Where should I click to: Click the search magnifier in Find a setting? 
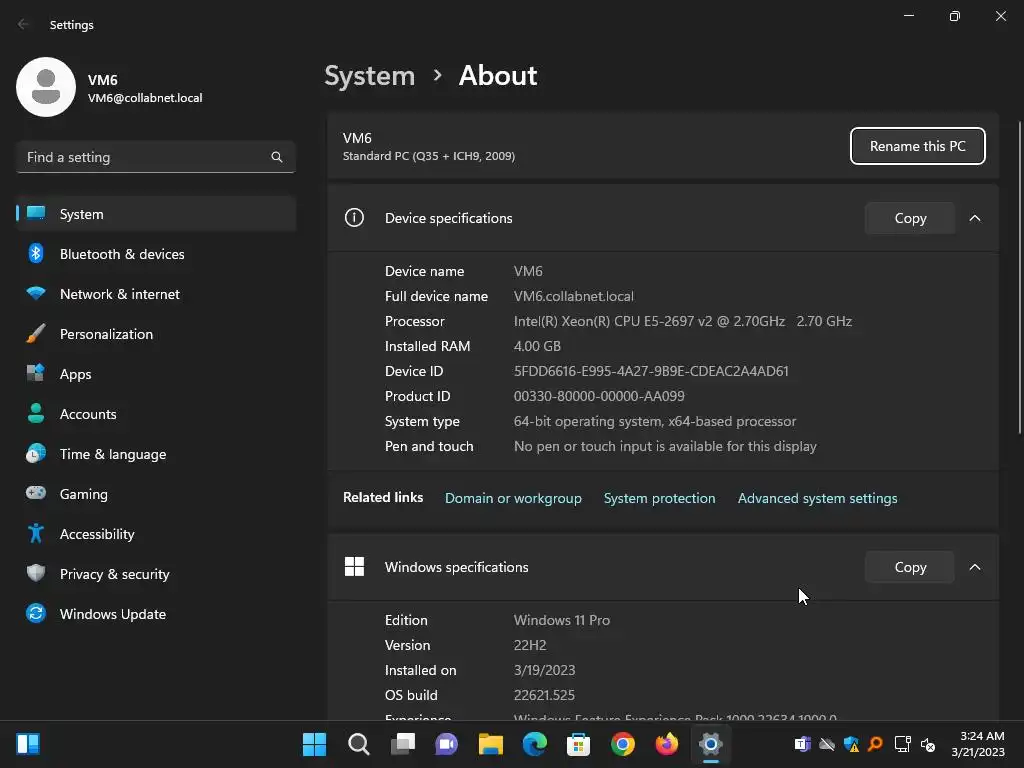[x=277, y=157]
